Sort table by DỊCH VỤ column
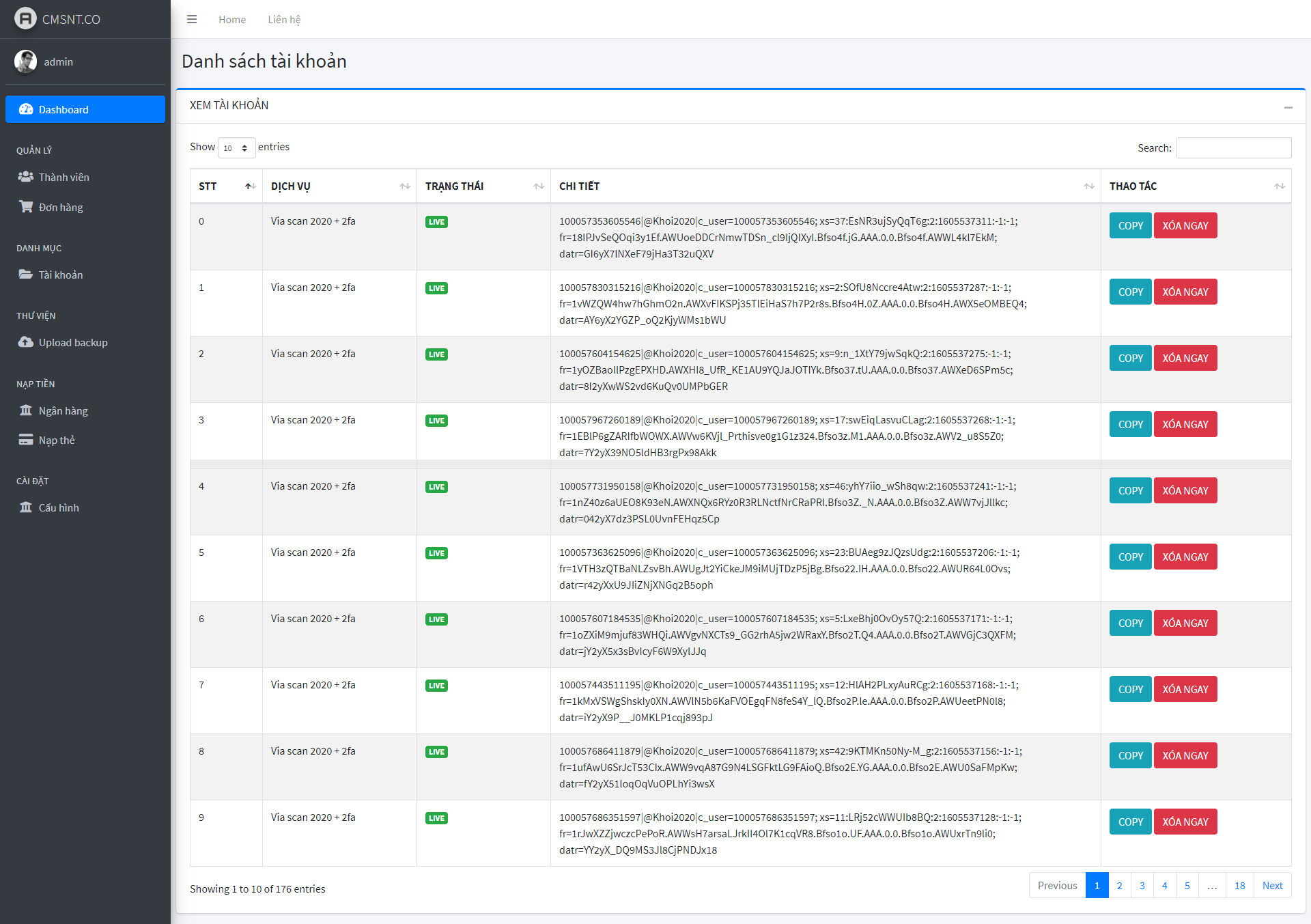This screenshot has width=1311, height=924. tap(339, 186)
